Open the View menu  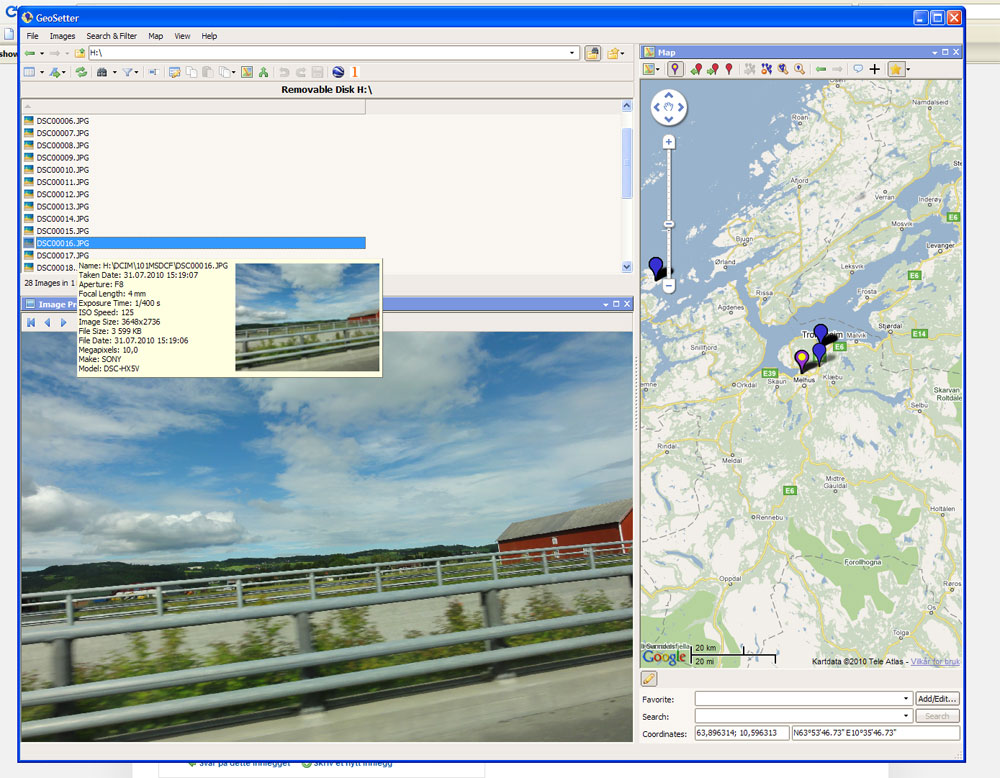[x=182, y=36]
